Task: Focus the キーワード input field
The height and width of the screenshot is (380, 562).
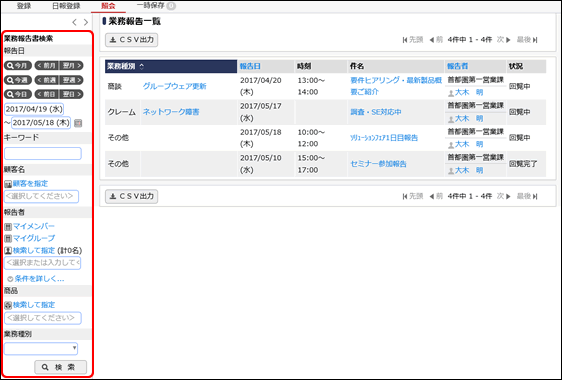Action: [x=43, y=153]
